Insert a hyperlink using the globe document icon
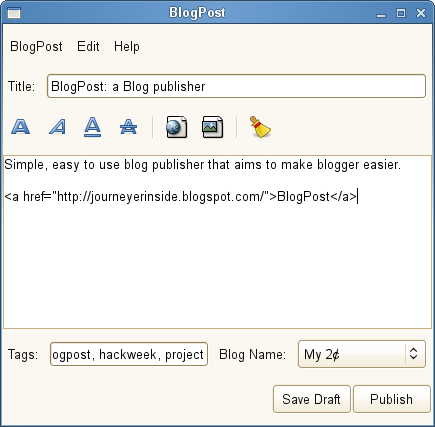Image resolution: width=435 pixels, height=427 pixels. [177, 127]
